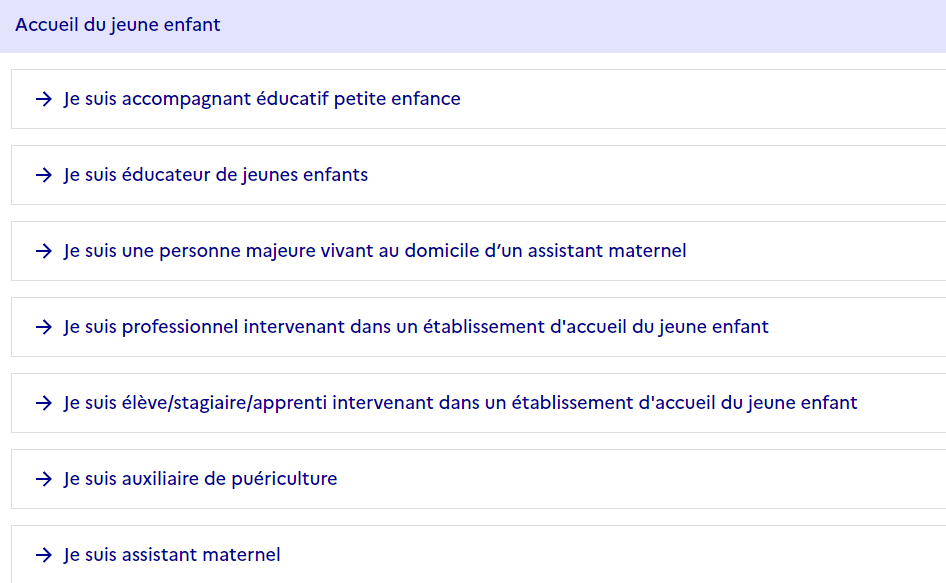Click arrow icon beside auxiliaire de puériculture

click(43, 479)
